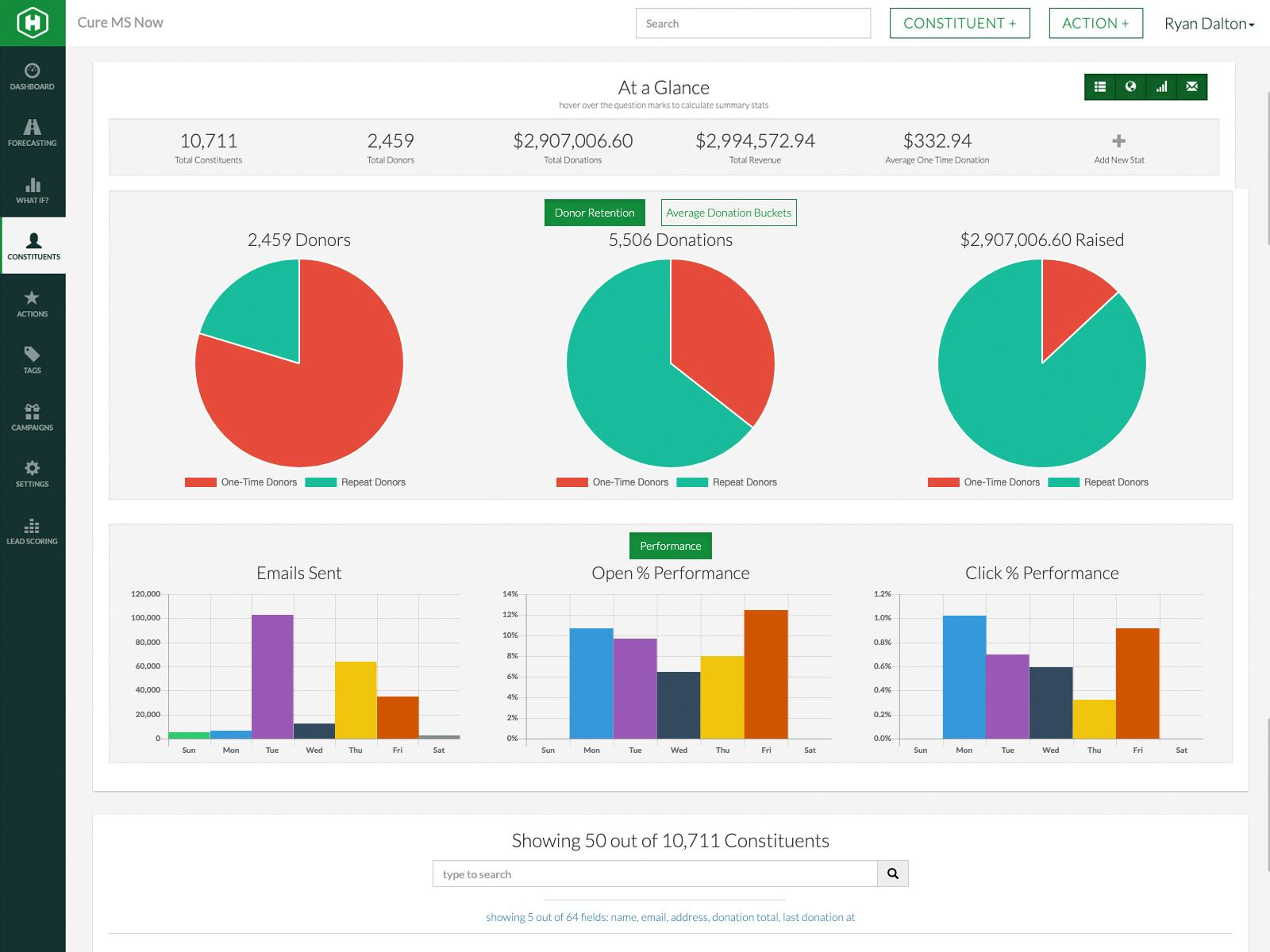
Task: Go to the Actions sidebar panel
Action: (33, 304)
